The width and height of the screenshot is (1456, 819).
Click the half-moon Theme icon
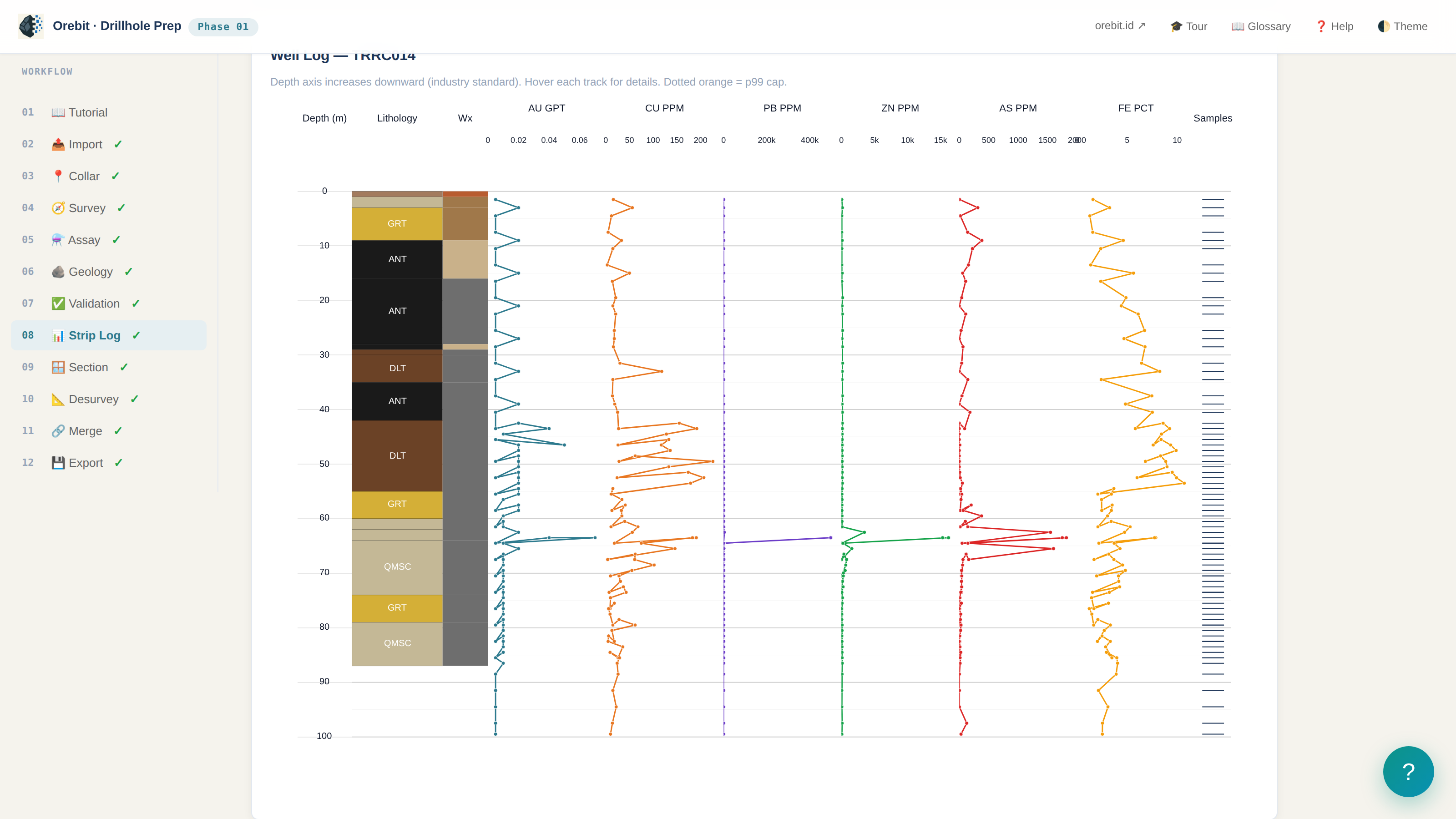point(1384,26)
